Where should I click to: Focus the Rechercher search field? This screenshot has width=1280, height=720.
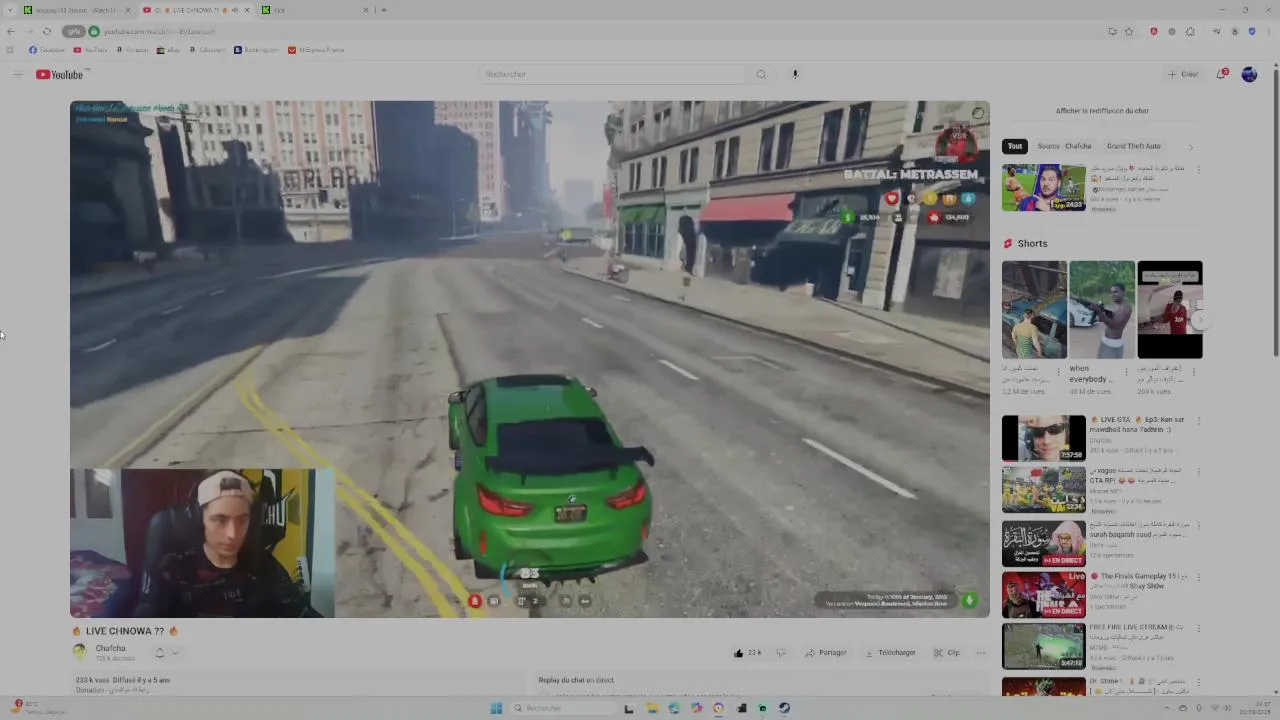[612, 74]
